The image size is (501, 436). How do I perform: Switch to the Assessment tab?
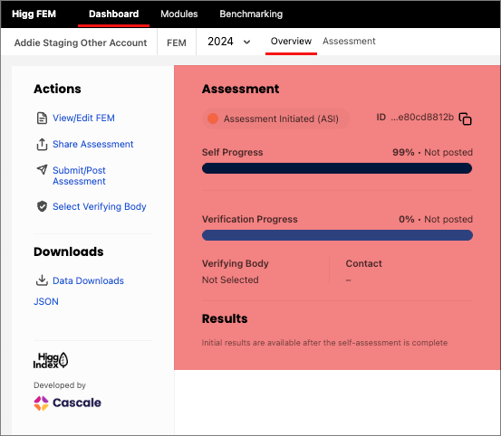pyautogui.click(x=349, y=41)
